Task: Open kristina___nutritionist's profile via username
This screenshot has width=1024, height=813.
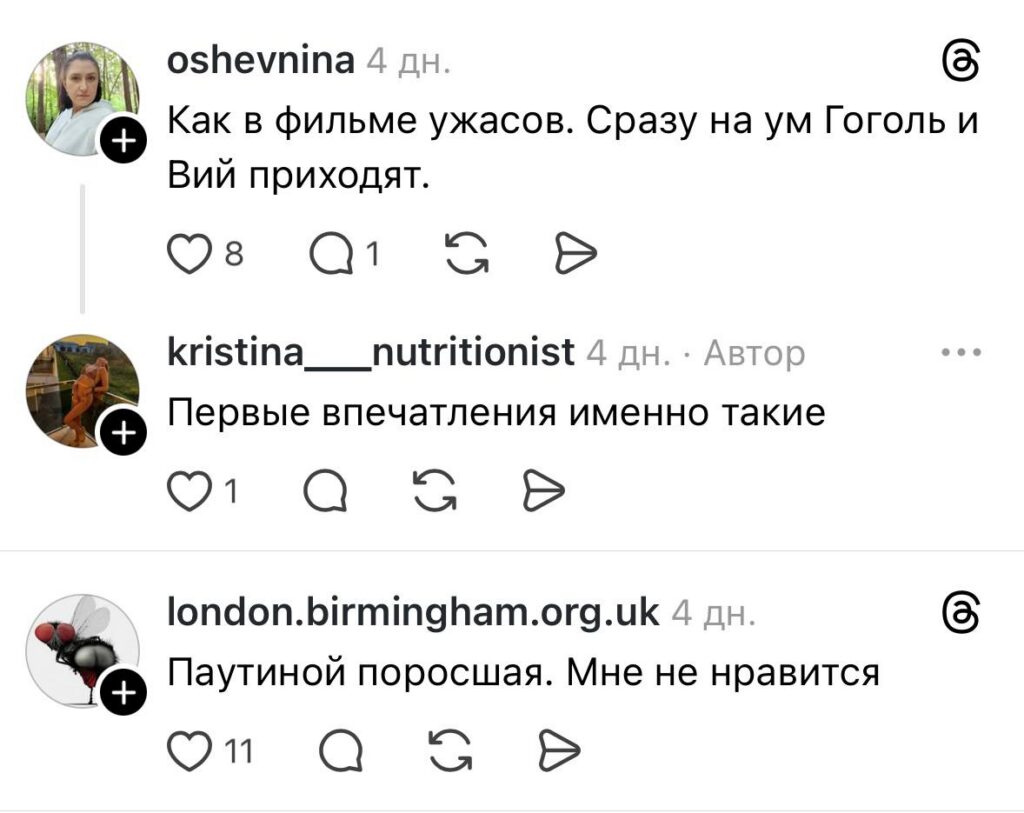Action: 370,353
